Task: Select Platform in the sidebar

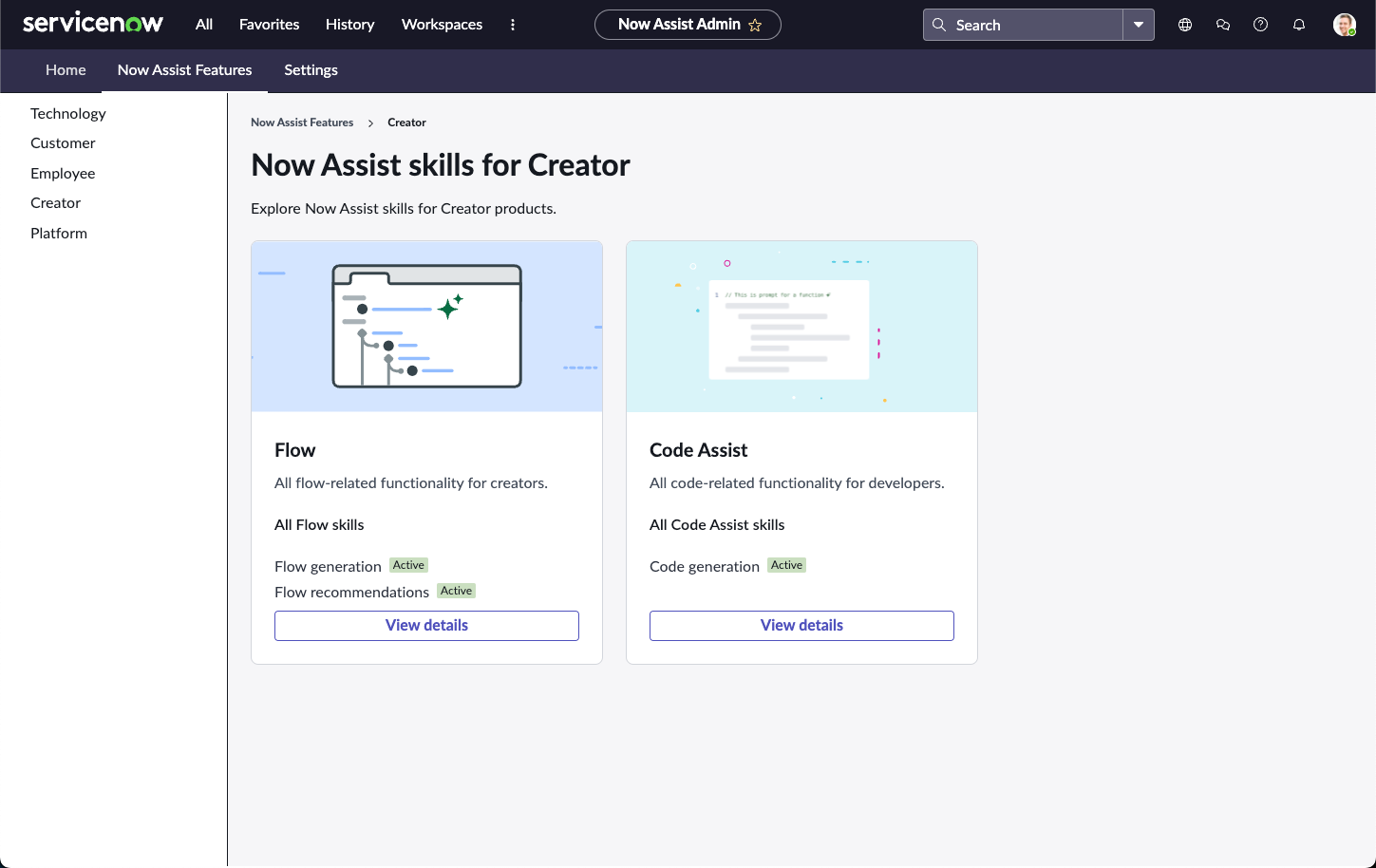Action: click(x=59, y=234)
